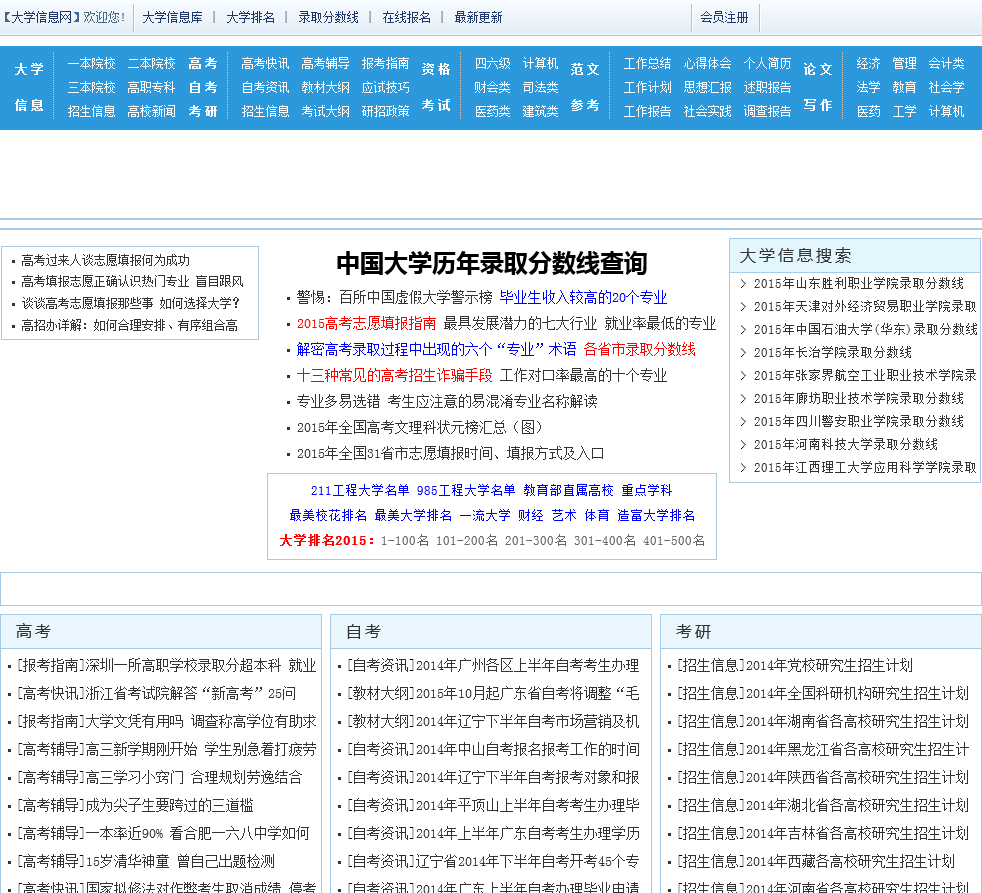This screenshot has height=893, width=982.
Task: Open 各省市录取分数线 red link
Action: point(639,349)
